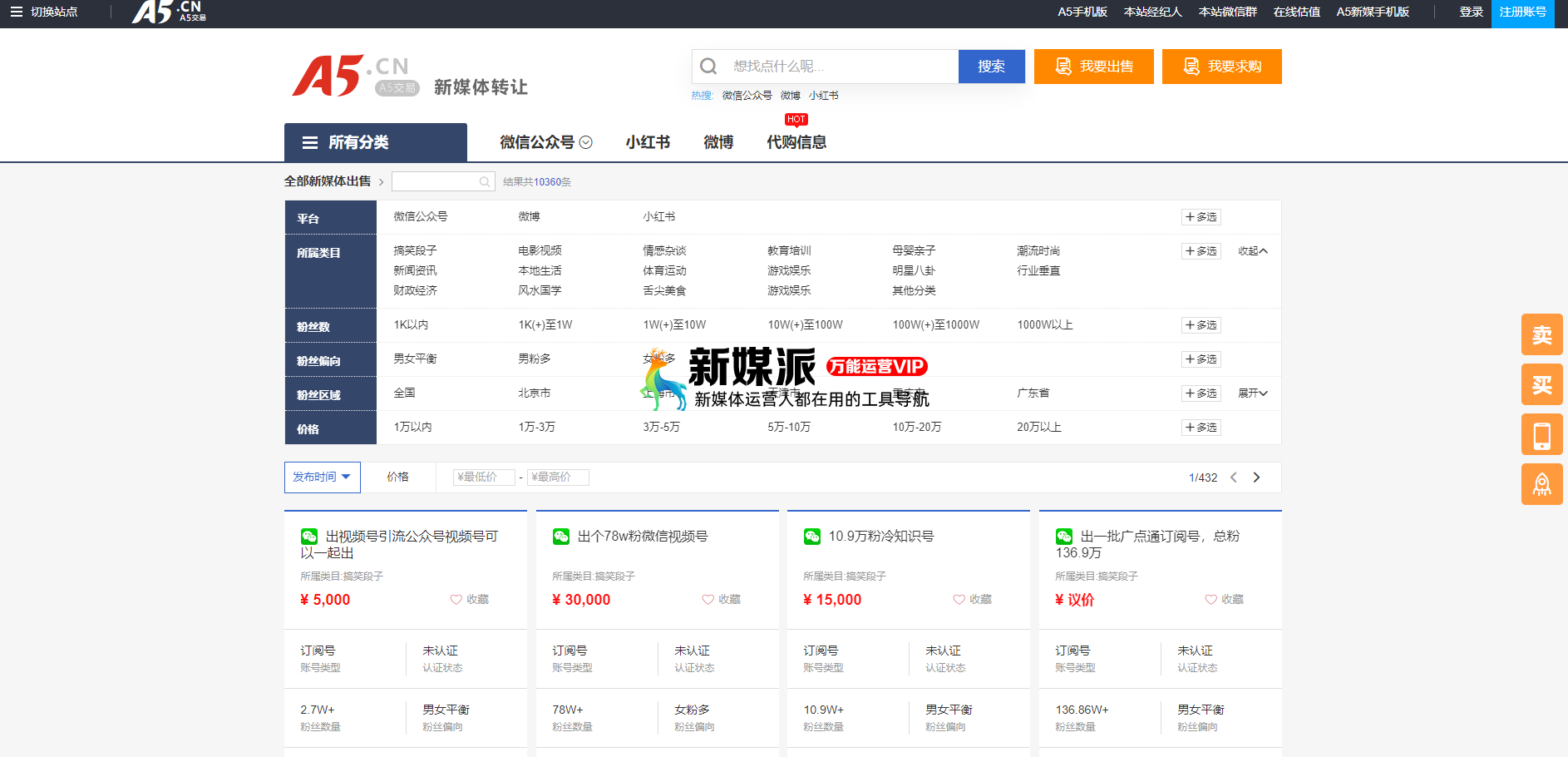This screenshot has width=1568, height=757.
Task: Filter price by 1万-3万
Action: (x=537, y=428)
